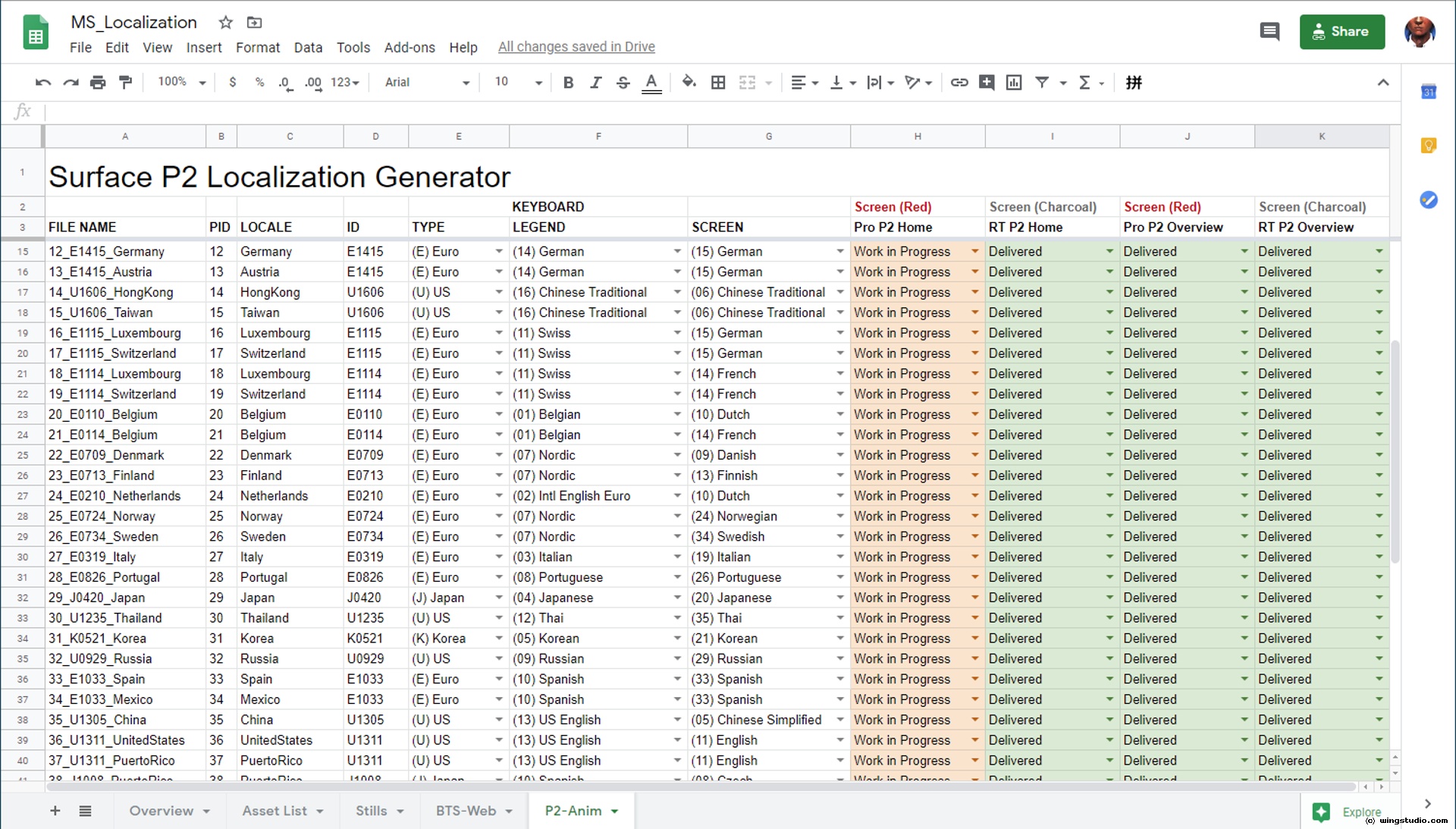
Task: Click the Functions sigma icon
Action: (x=1084, y=83)
